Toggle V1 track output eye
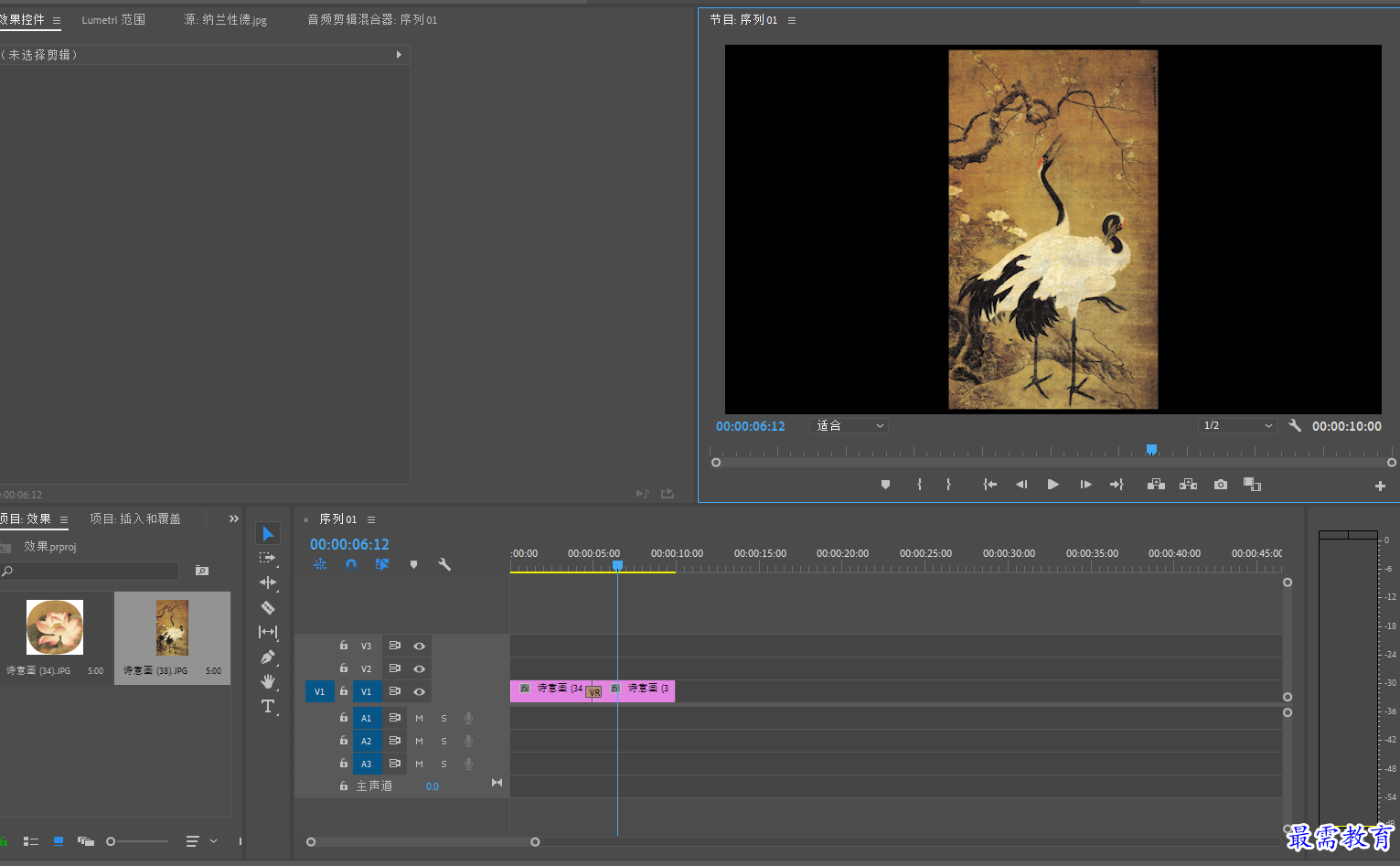The height and width of the screenshot is (866, 1400). coord(419,691)
